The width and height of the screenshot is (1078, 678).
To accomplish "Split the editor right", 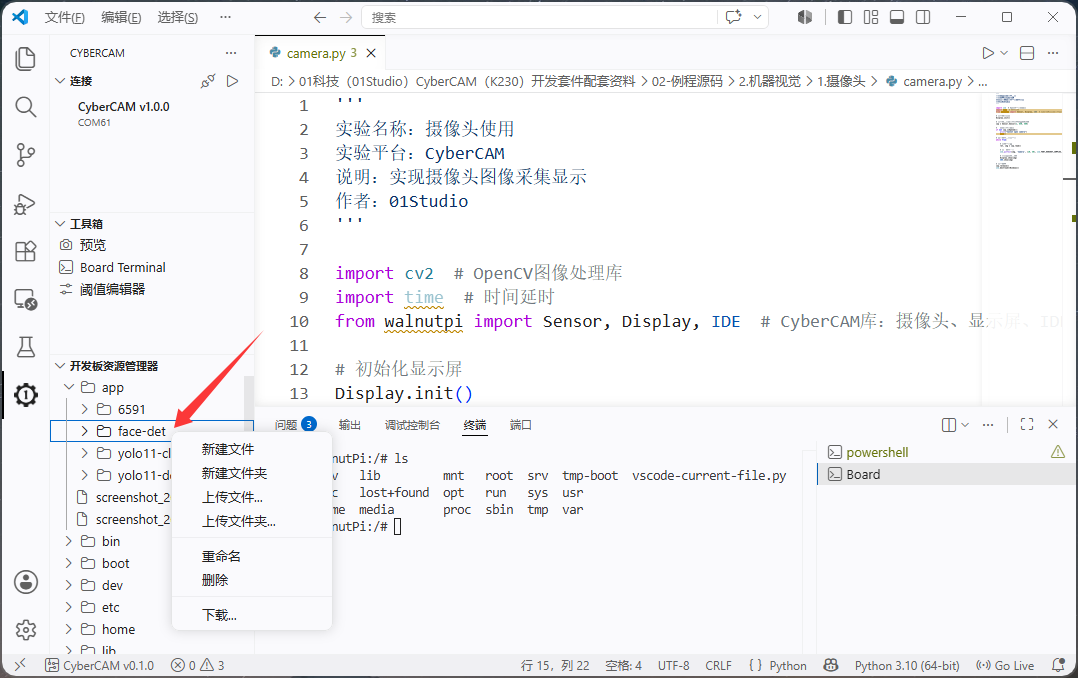I will click(1027, 53).
